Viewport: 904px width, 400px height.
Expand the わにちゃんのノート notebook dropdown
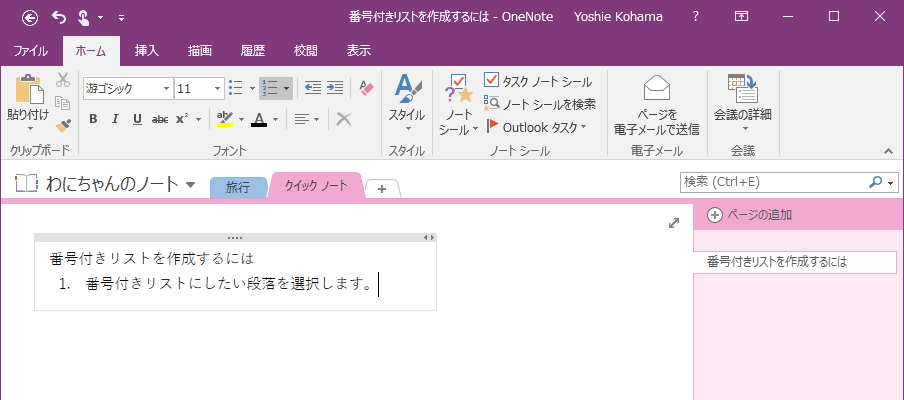tap(191, 185)
